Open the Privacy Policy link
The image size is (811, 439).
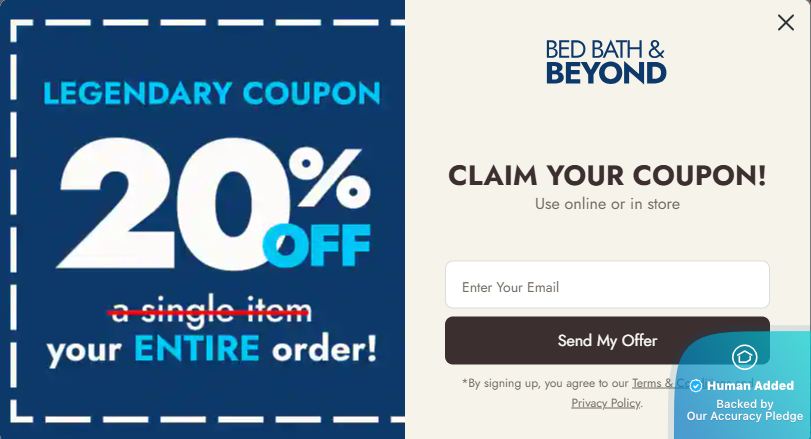[x=606, y=403]
